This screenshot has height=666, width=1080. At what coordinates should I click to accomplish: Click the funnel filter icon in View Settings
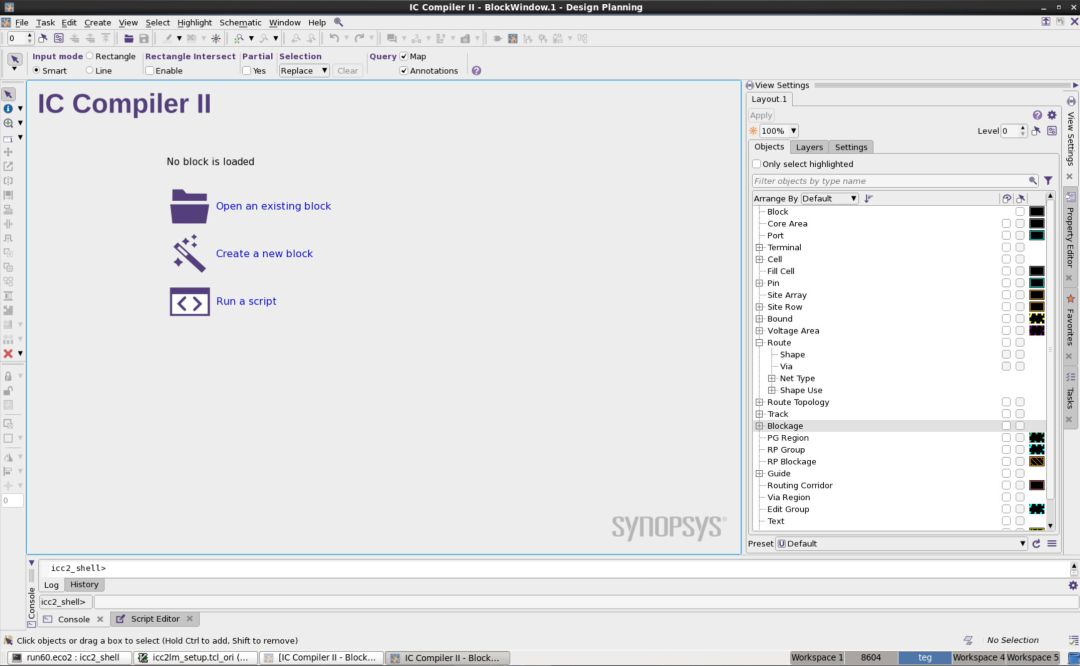(x=1048, y=180)
